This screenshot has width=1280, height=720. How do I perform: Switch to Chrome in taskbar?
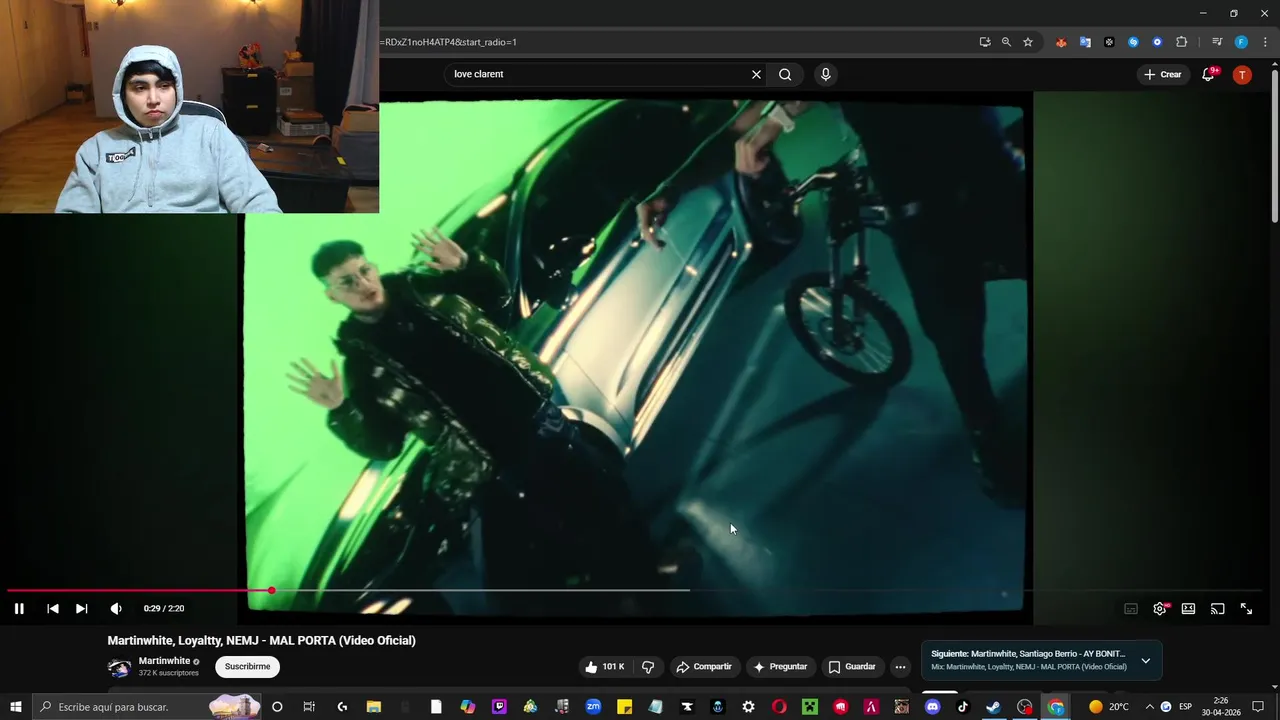click(1056, 707)
